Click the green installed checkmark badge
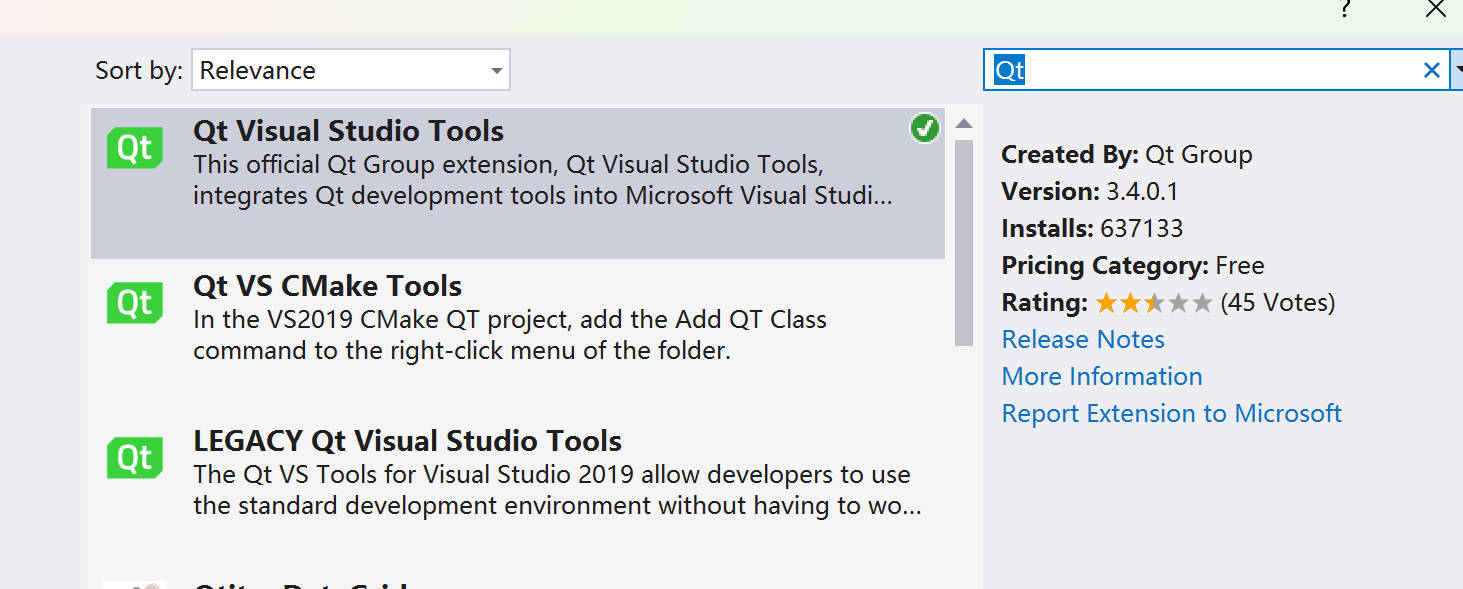Screen dimensions: 1463x589 tap(925, 129)
